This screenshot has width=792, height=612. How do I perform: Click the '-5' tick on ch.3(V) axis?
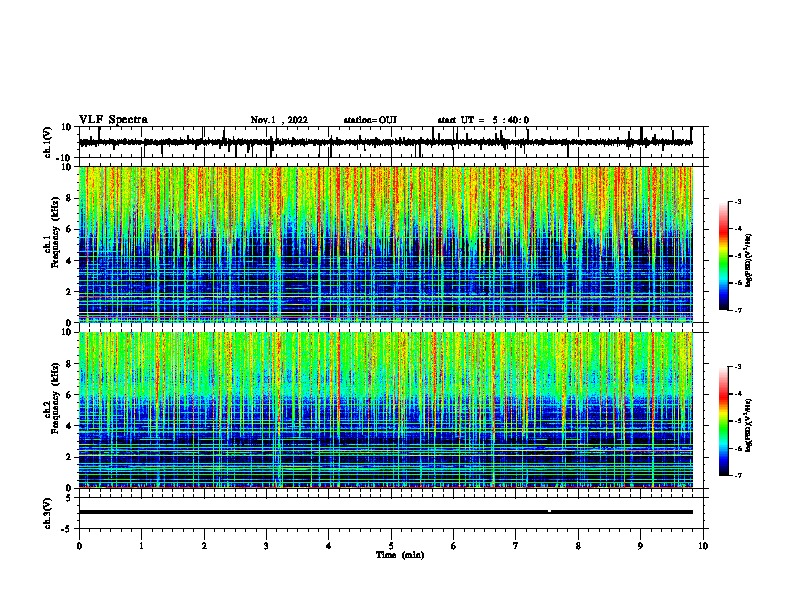pos(67,529)
